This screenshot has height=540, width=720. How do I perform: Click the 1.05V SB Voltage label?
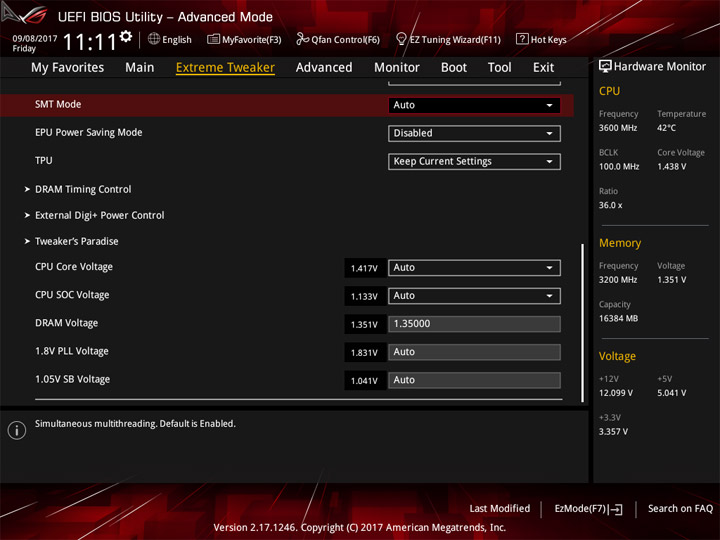[73, 379]
